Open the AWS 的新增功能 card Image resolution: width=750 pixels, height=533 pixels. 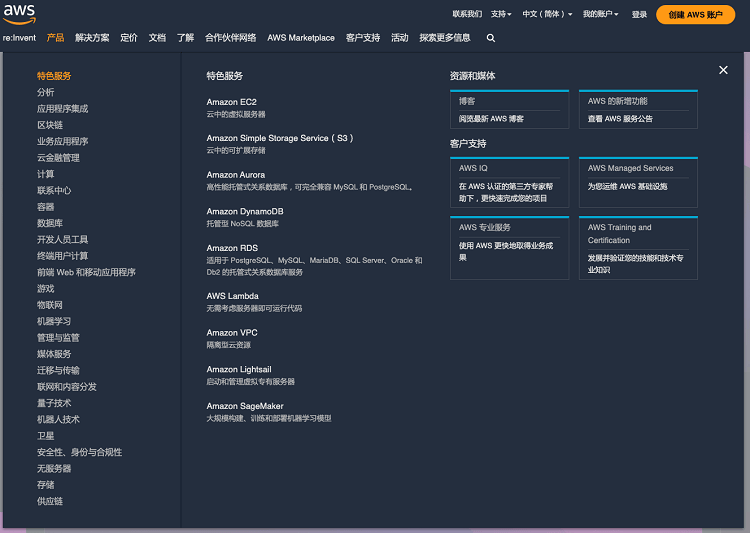click(638, 110)
